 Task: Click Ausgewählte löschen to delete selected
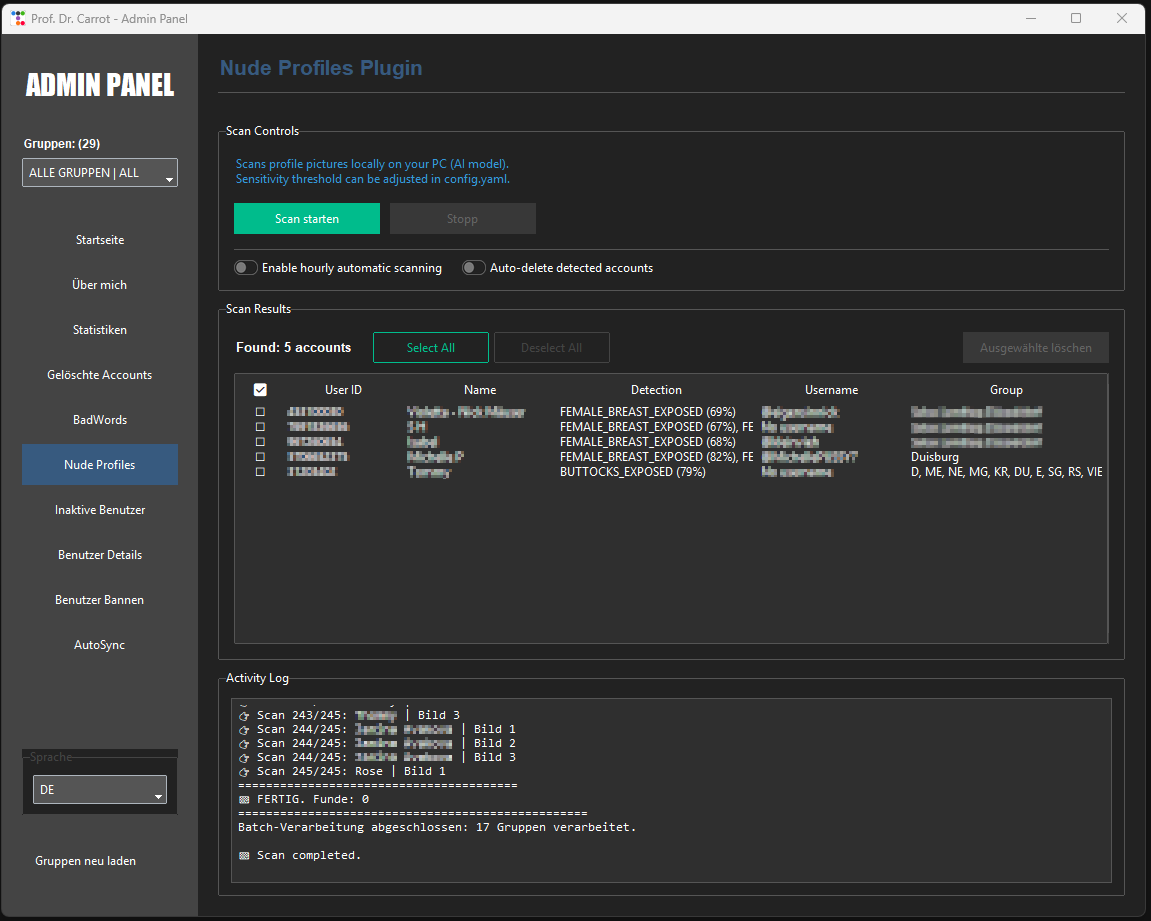[1035, 348]
